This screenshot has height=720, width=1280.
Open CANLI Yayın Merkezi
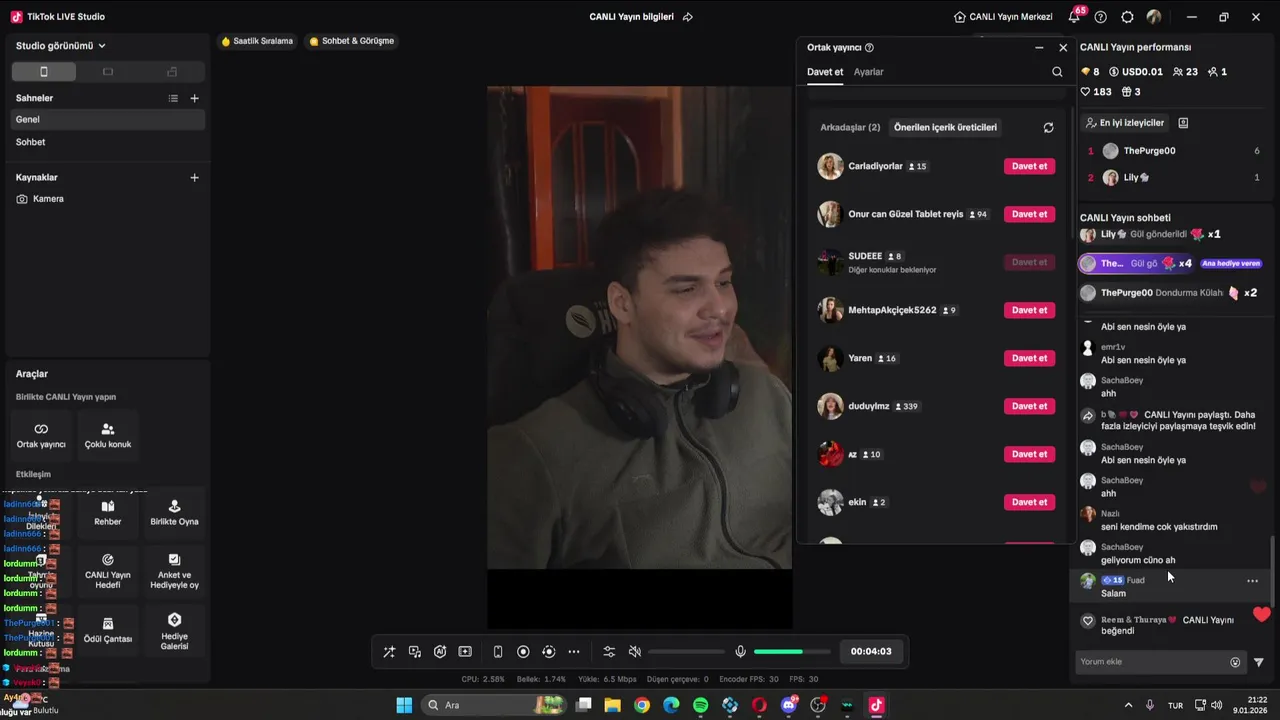coord(1003,17)
